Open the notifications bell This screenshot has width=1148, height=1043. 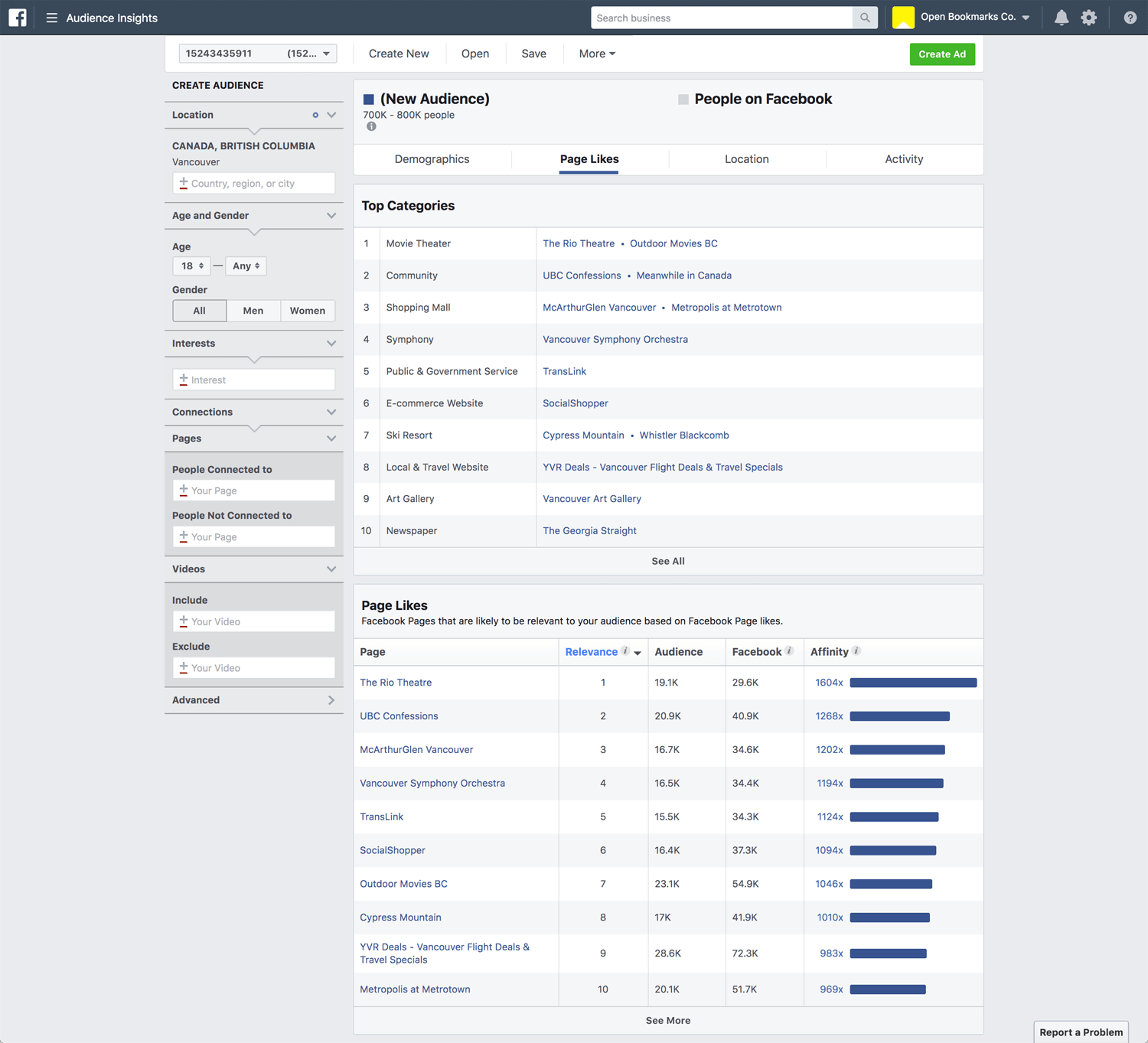[1062, 18]
